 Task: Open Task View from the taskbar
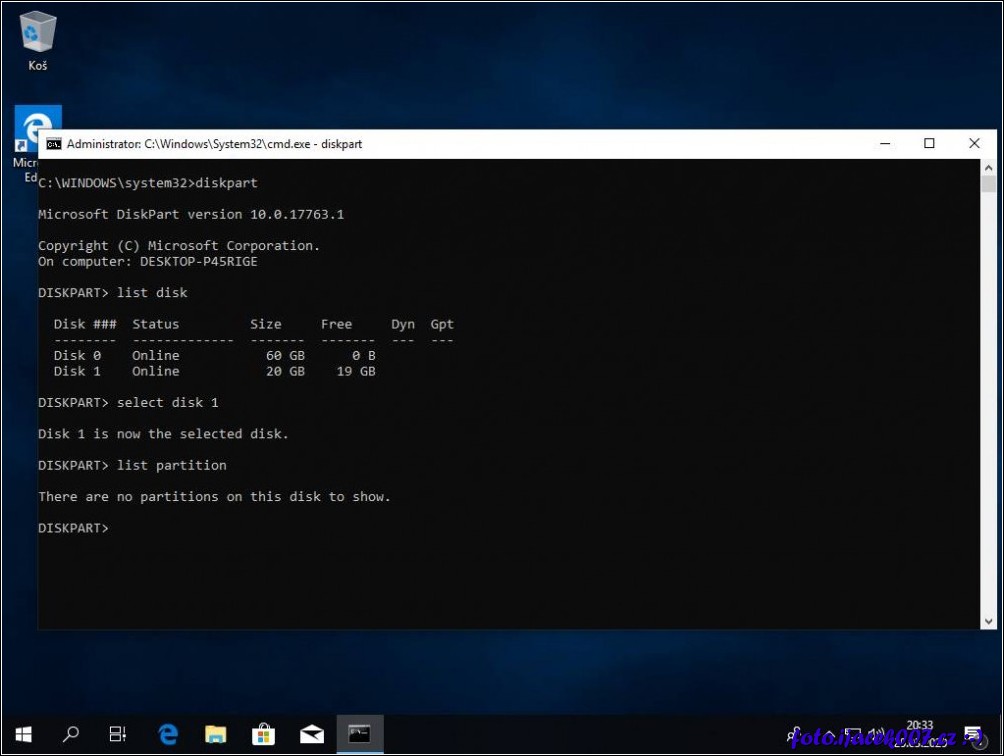[118, 734]
